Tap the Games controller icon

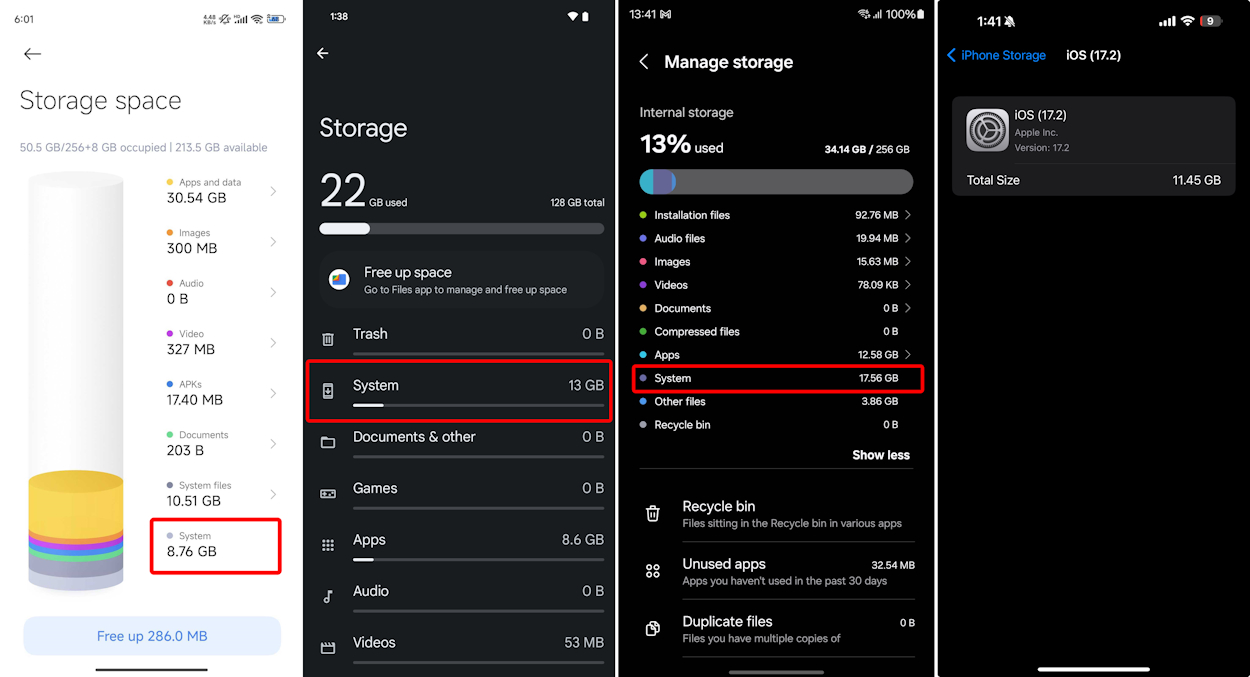[328, 493]
